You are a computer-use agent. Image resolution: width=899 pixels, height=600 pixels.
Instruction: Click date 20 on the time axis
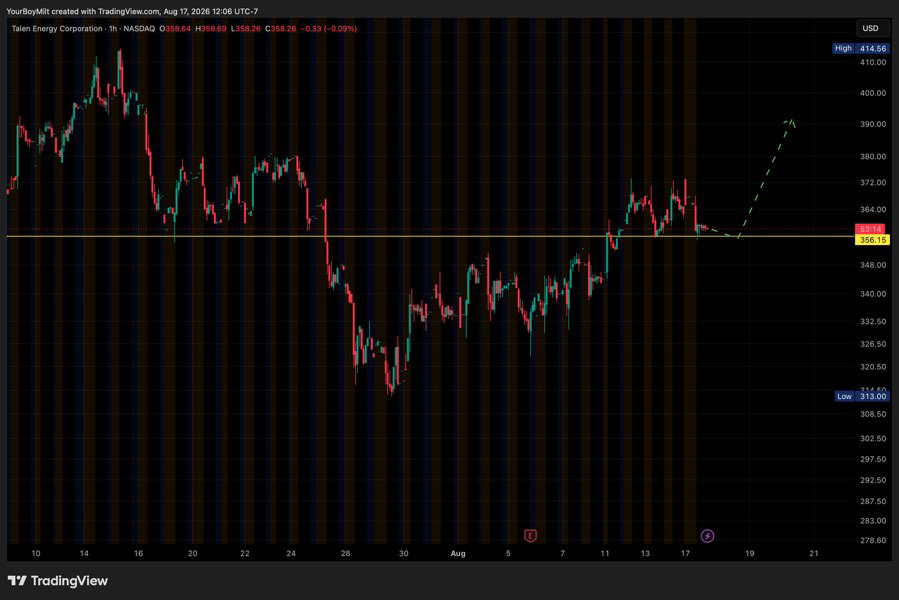tap(193, 554)
